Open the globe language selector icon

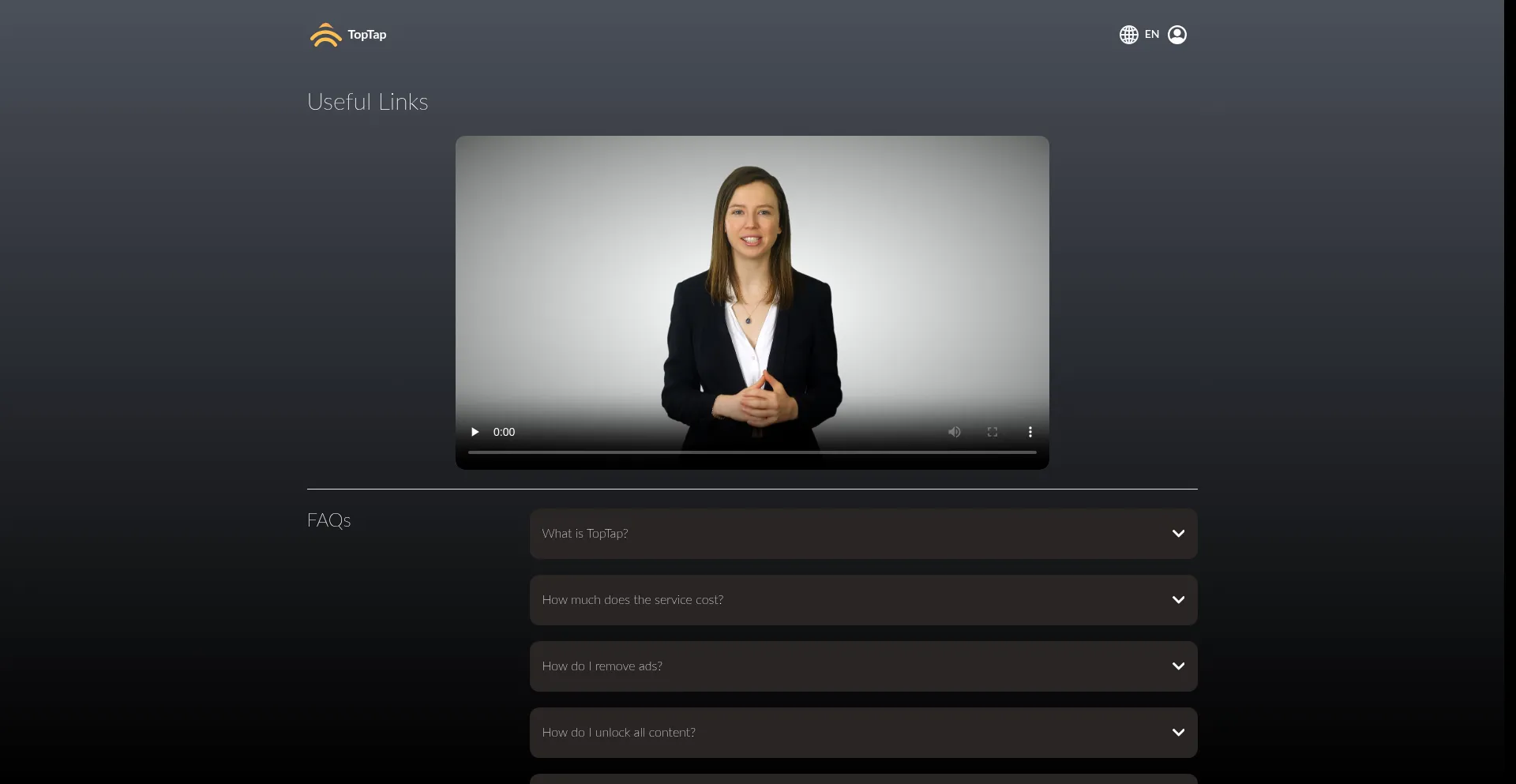[x=1128, y=35]
